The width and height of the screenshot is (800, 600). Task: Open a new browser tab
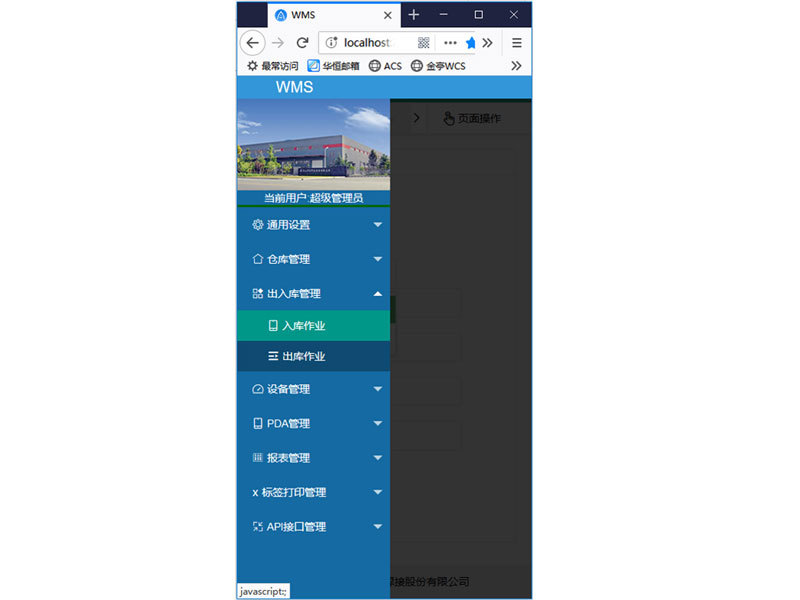(x=414, y=15)
